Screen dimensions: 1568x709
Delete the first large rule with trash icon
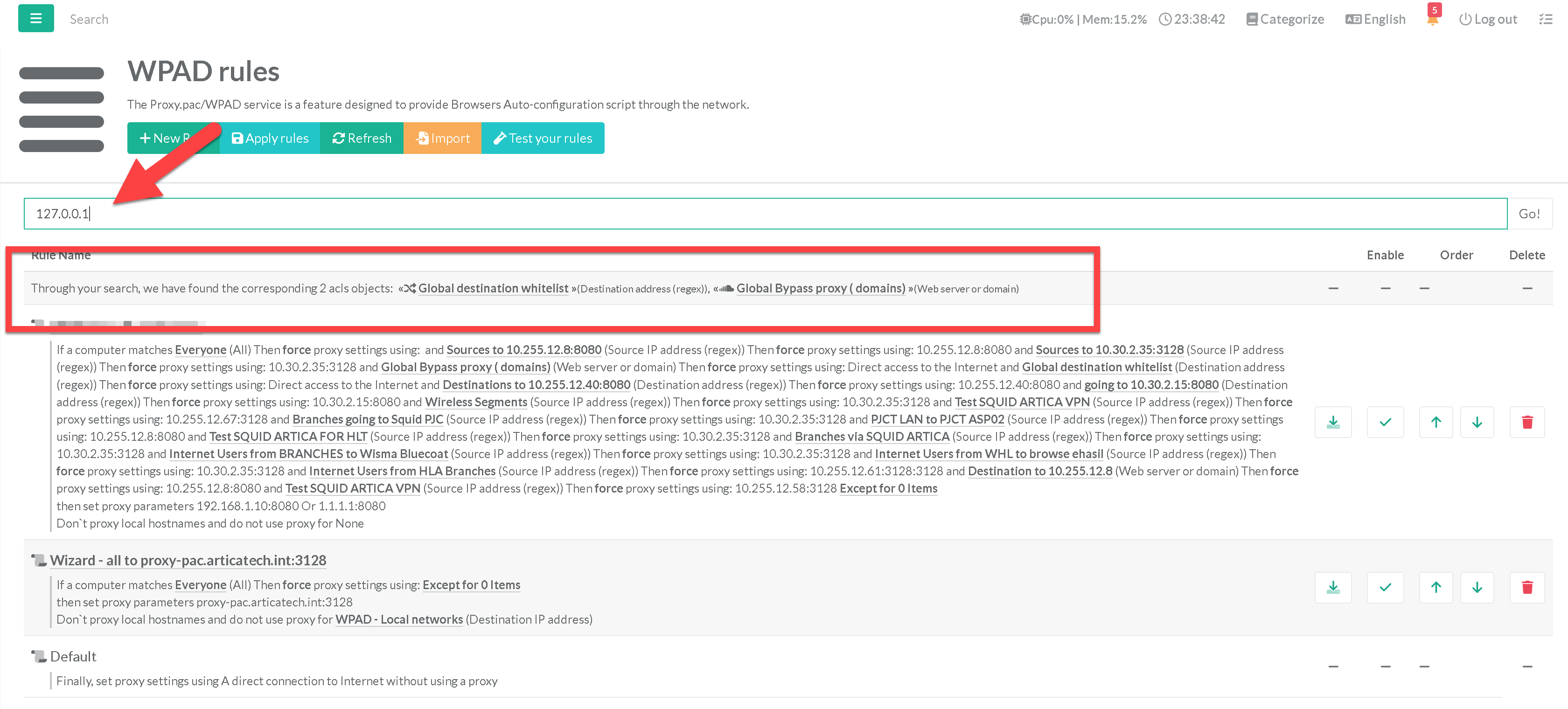coord(1526,422)
